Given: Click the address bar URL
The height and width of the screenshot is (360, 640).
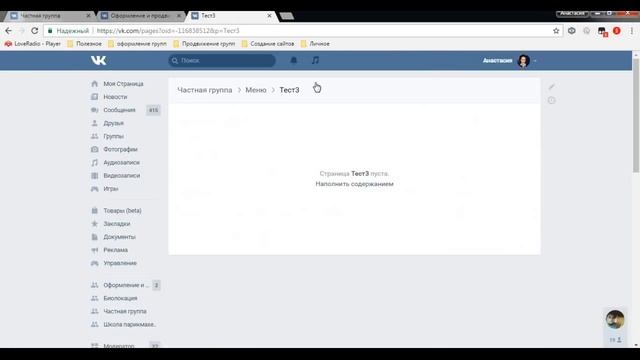Looking at the screenshot, I should tap(168, 31).
